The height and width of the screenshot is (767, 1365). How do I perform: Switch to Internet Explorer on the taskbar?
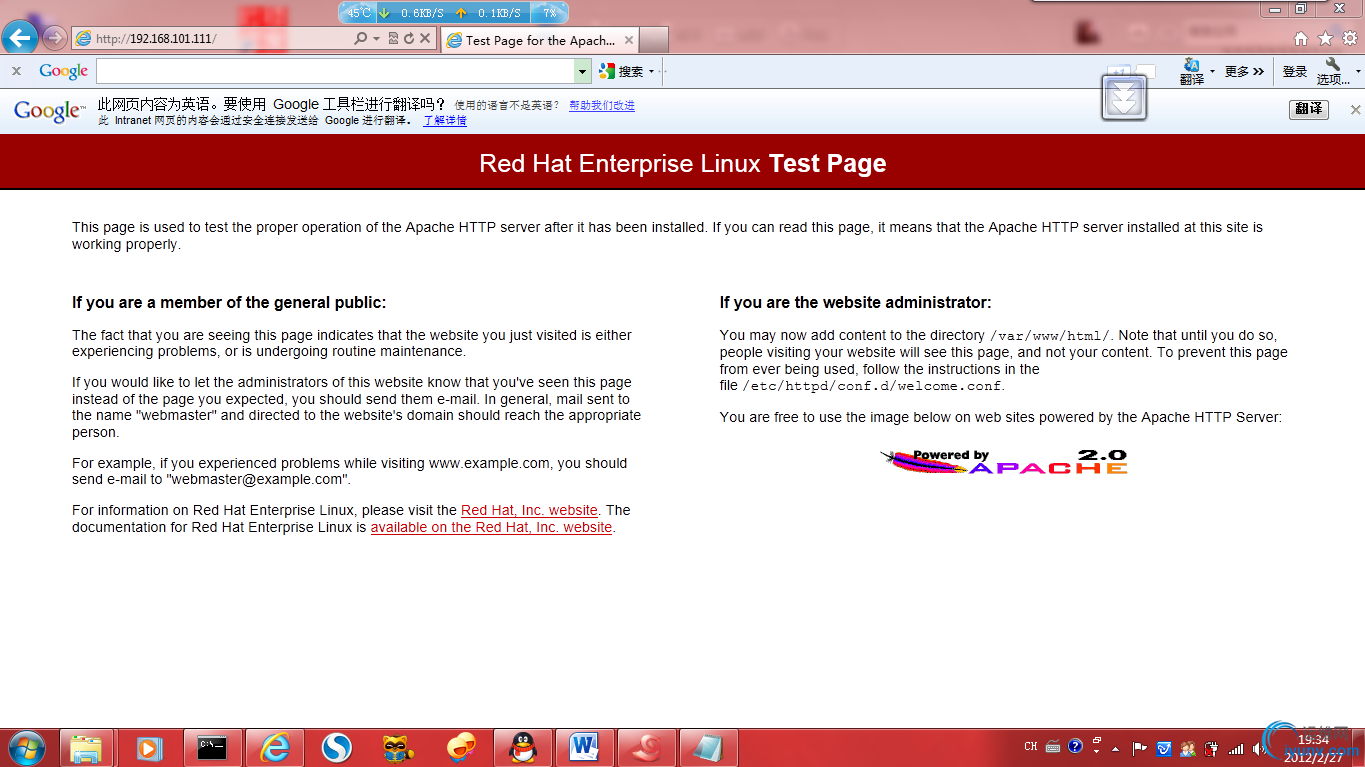pos(274,748)
